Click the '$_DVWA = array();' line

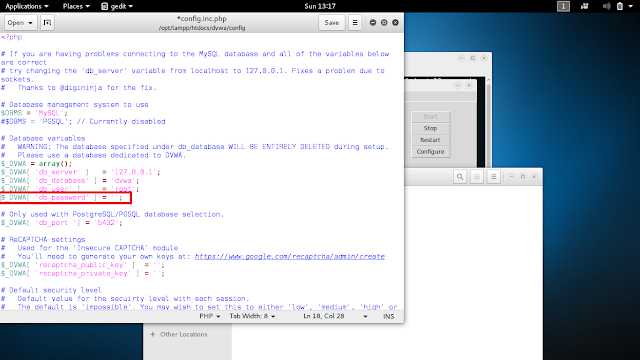coord(36,164)
